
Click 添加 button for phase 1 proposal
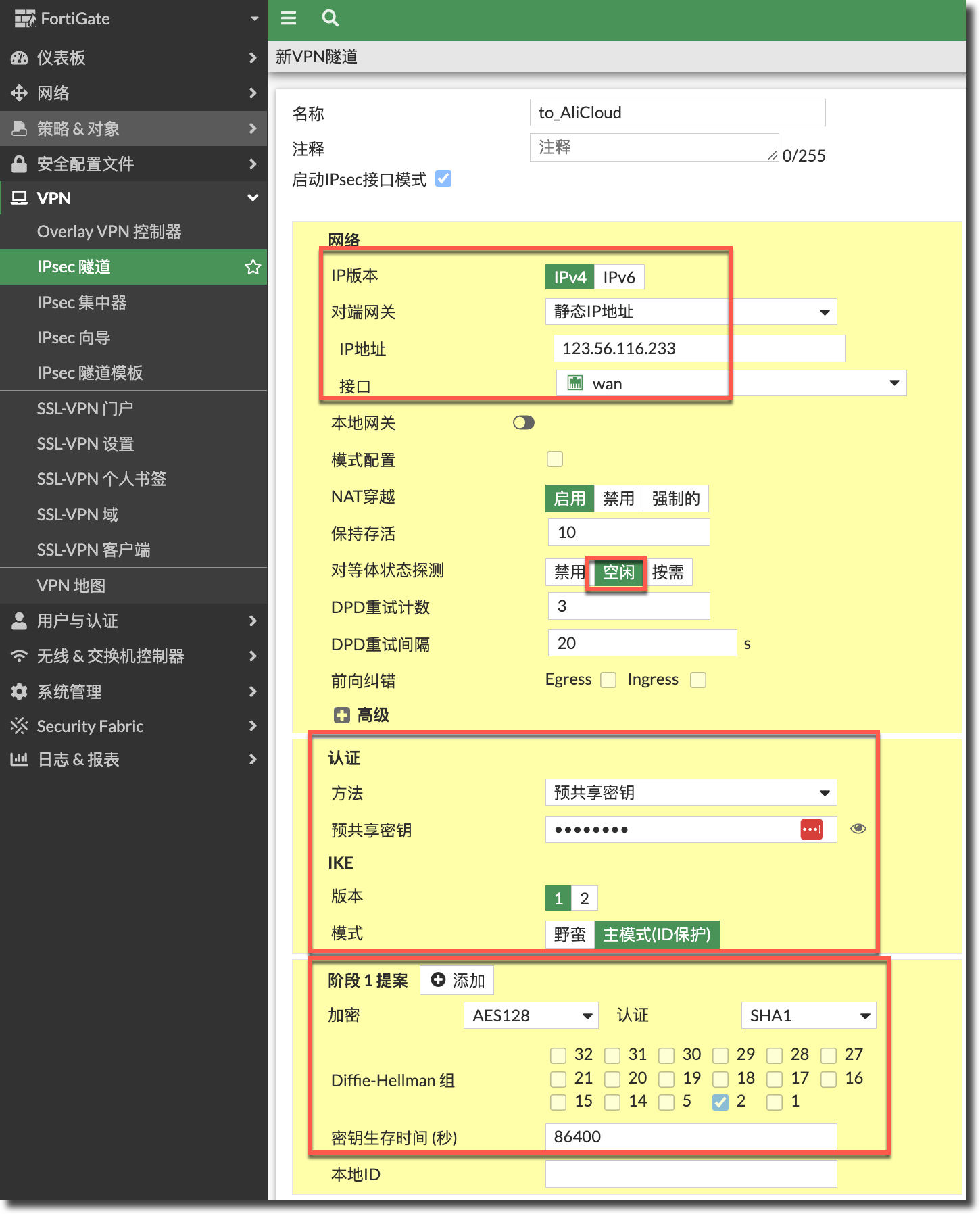tap(458, 980)
